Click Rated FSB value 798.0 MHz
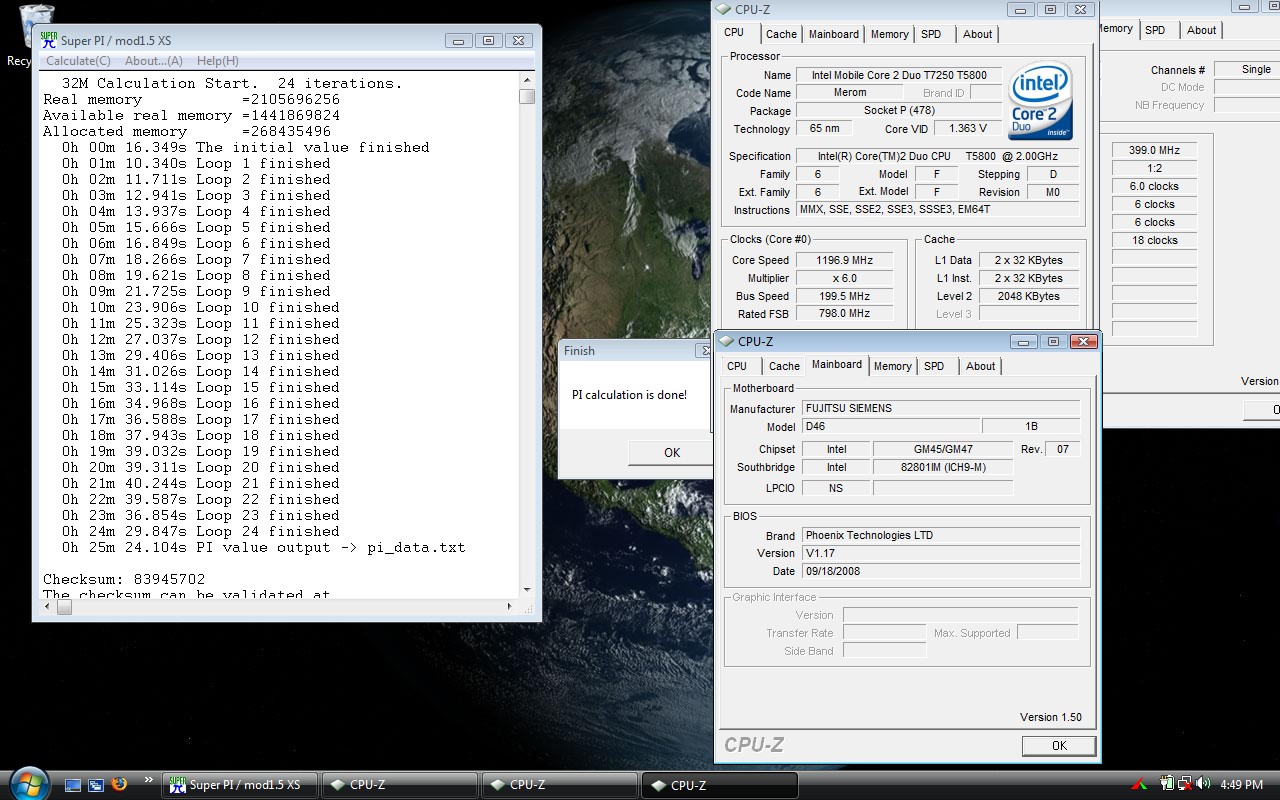The image size is (1280, 800). pos(844,313)
